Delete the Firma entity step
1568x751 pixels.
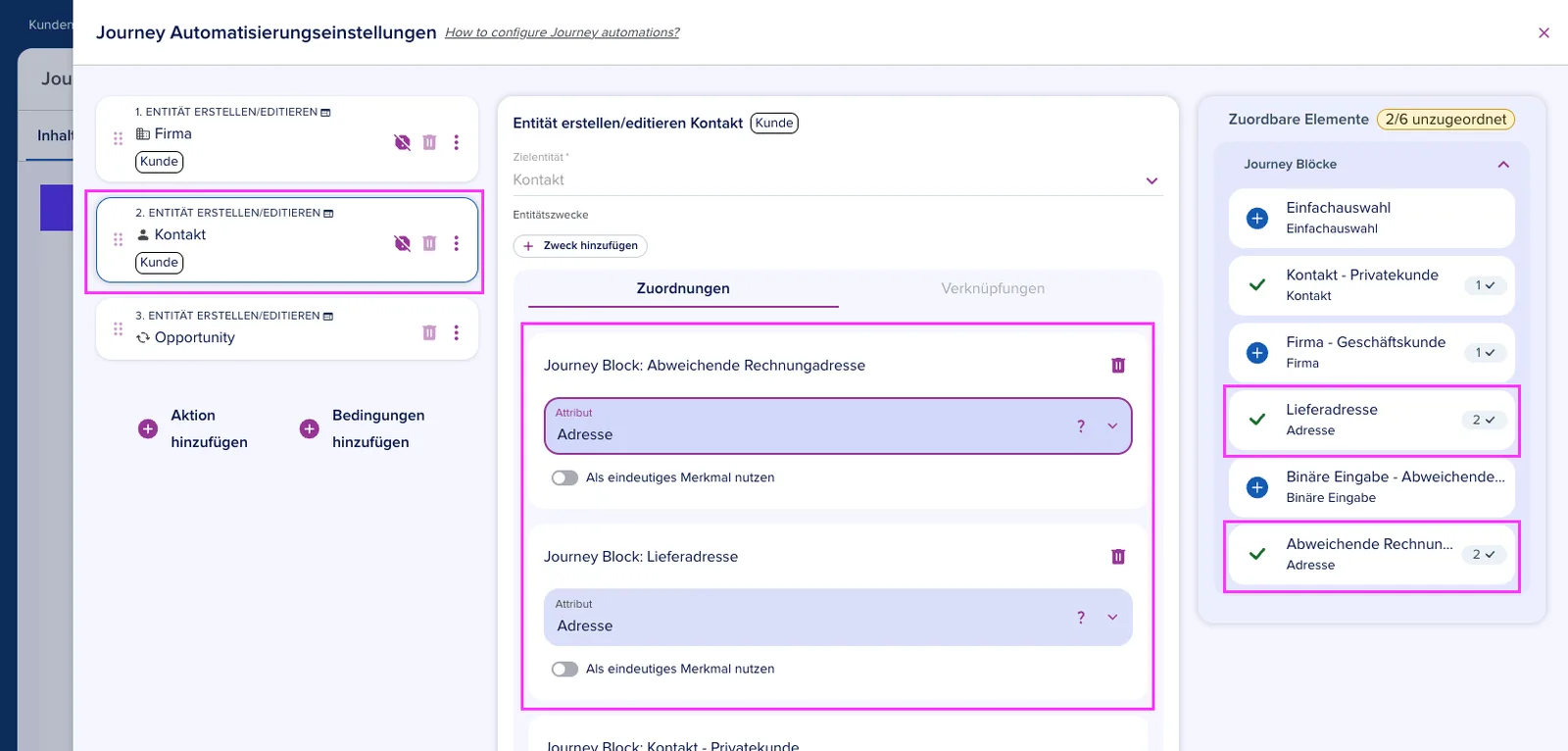click(x=429, y=142)
